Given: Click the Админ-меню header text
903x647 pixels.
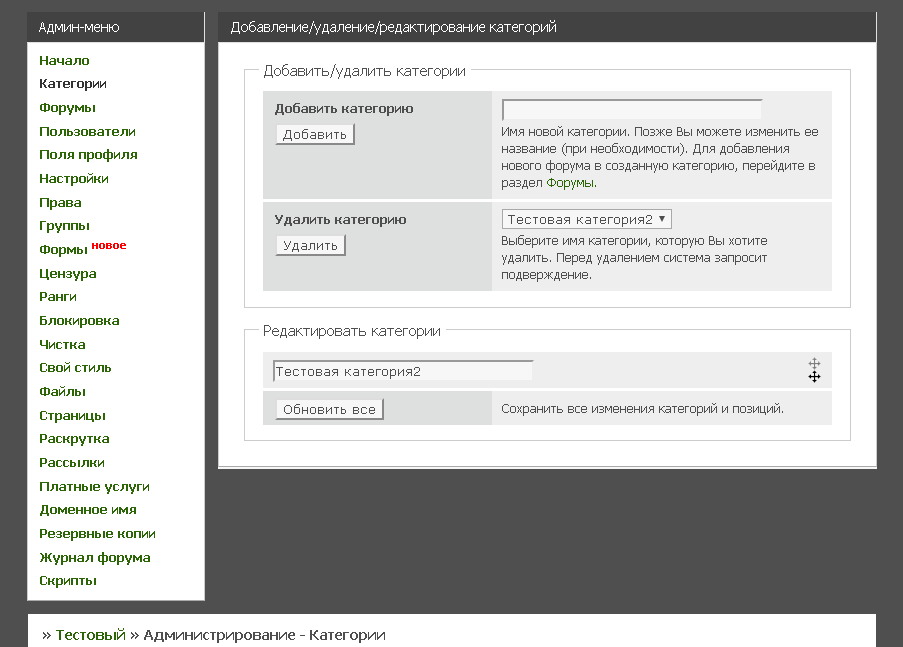Looking at the screenshot, I should (79, 27).
